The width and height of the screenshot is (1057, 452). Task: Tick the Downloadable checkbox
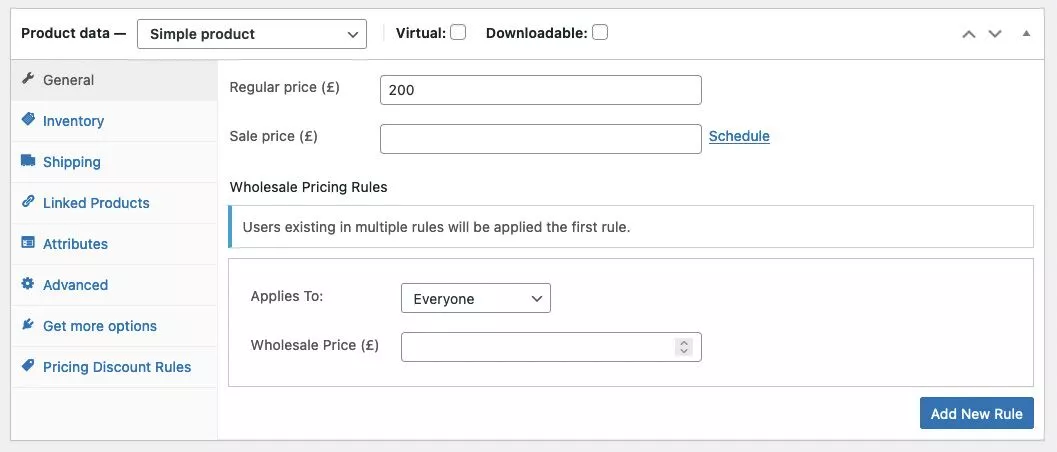600,33
